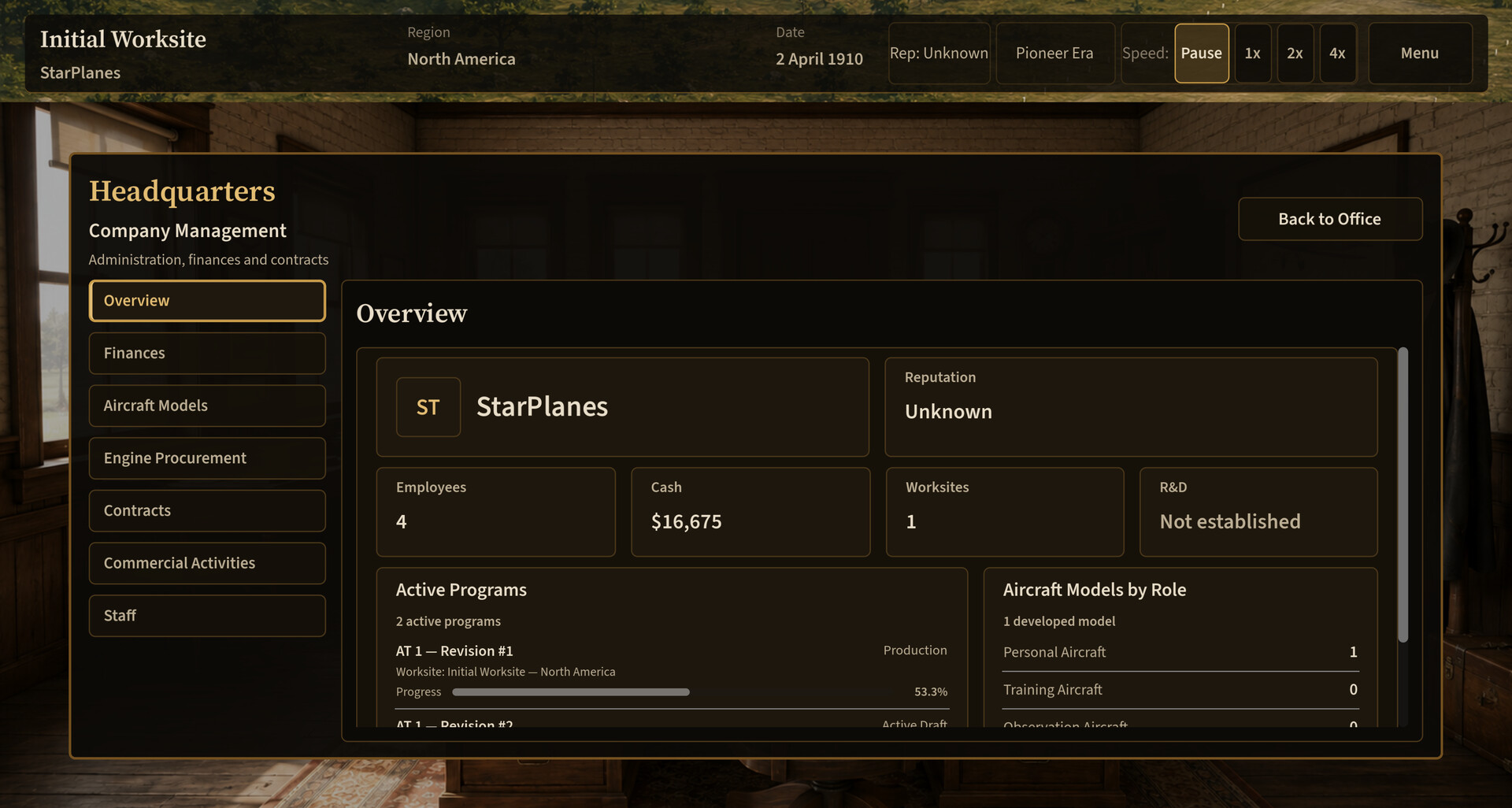Open the Contracts tab
This screenshot has height=808, width=1512.
pyautogui.click(x=207, y=510)
